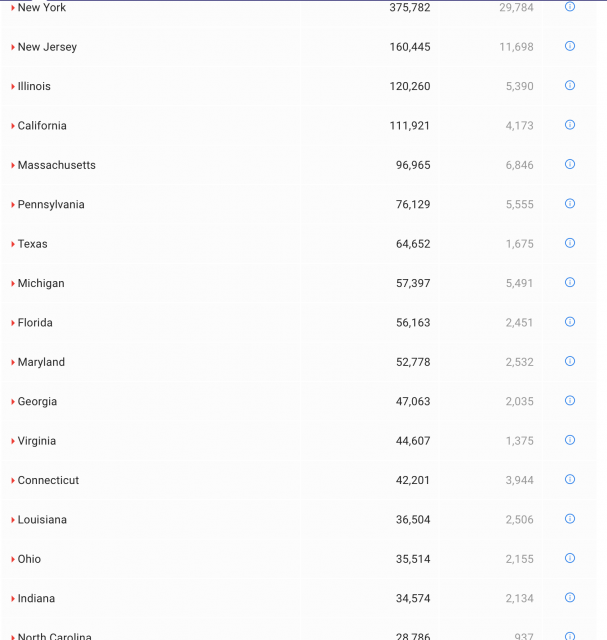Expand the Louisiana disclosure arrow

click(x=13, y=520)
